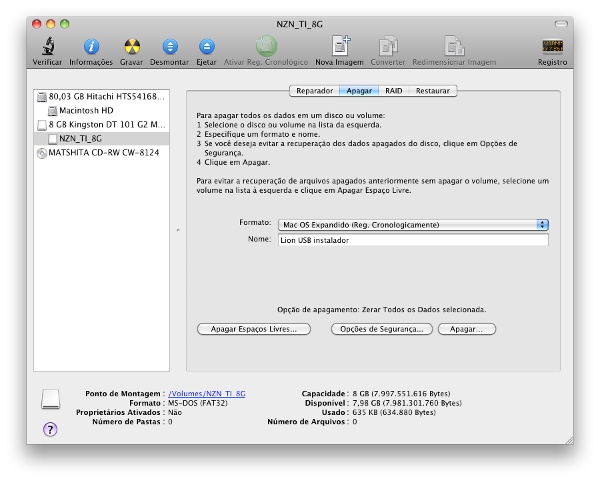The width and height of the screenshot is (600, 481).
Task: Click the Nome text field
Action: click(413, 240)
